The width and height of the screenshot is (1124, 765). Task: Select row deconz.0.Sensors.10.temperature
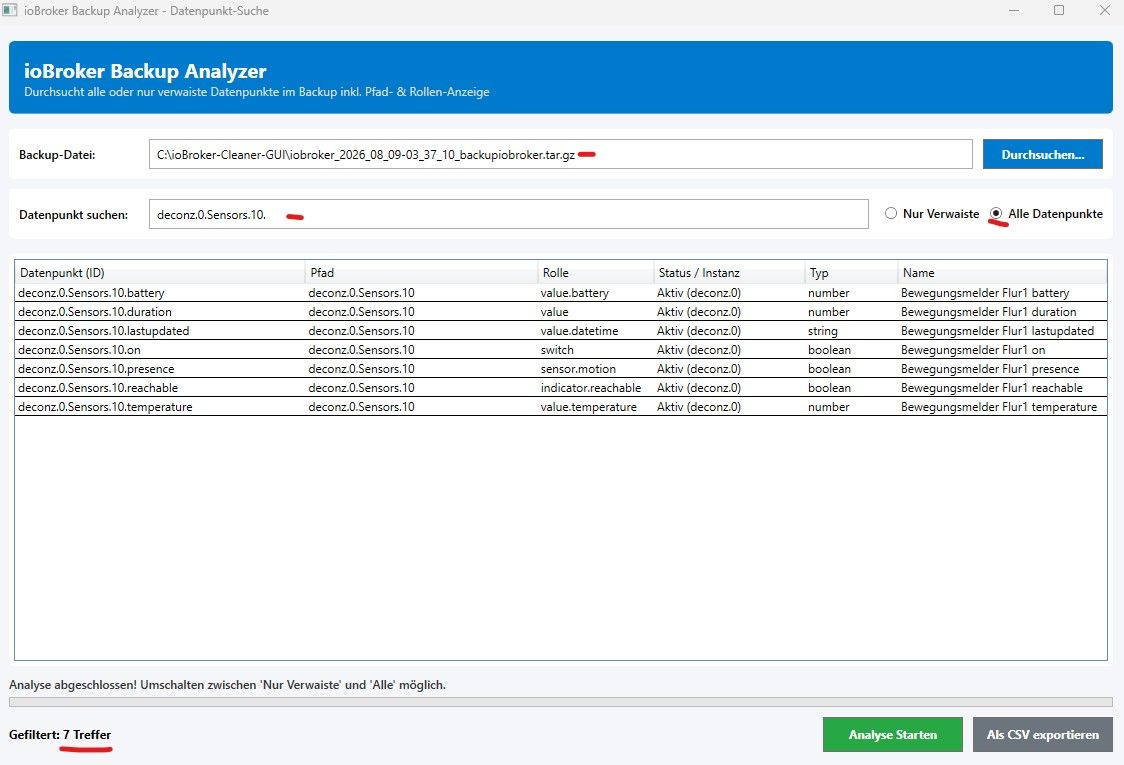coord(561,407)
